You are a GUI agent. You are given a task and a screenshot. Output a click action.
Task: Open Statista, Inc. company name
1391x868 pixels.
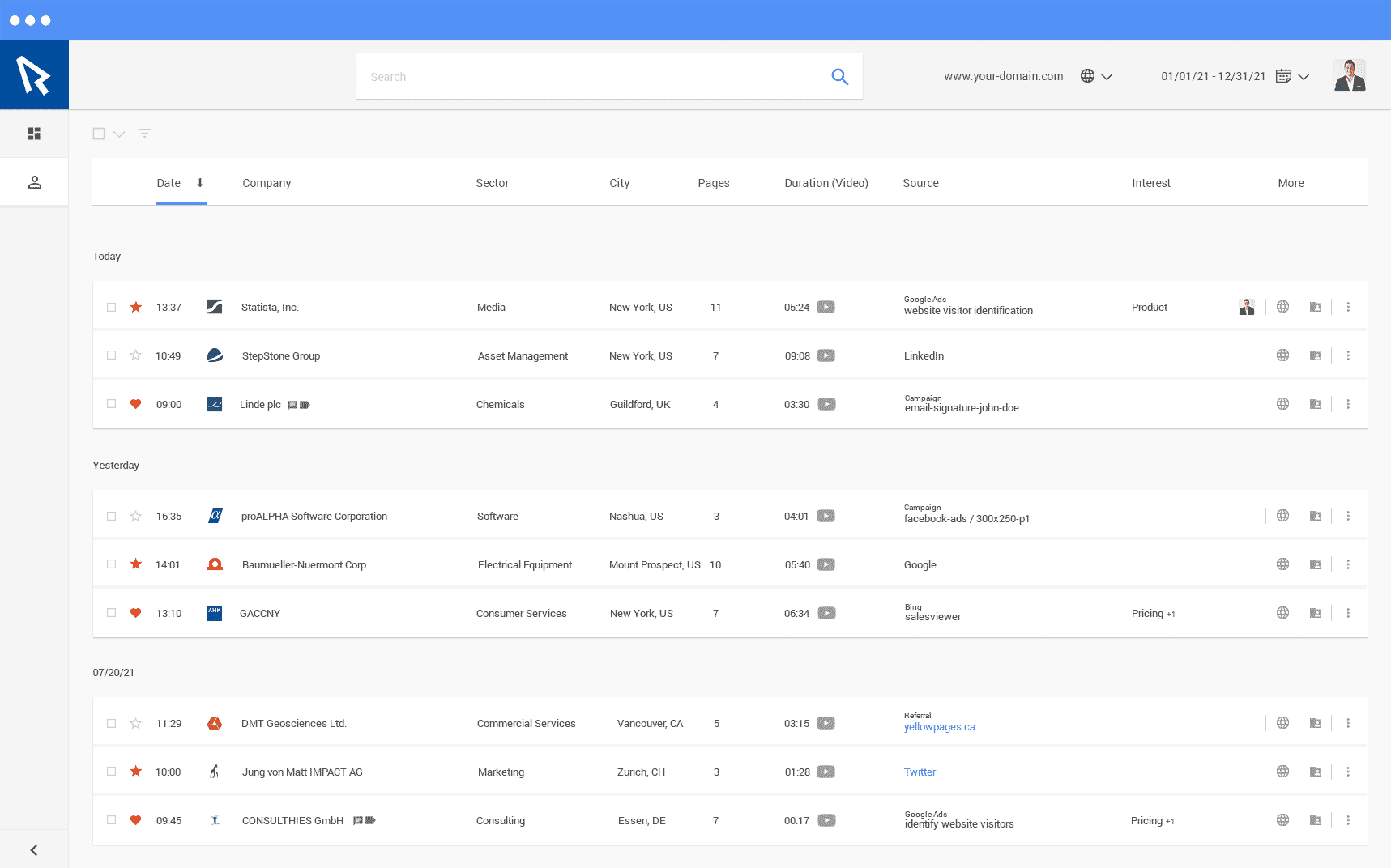click(270, 308)
